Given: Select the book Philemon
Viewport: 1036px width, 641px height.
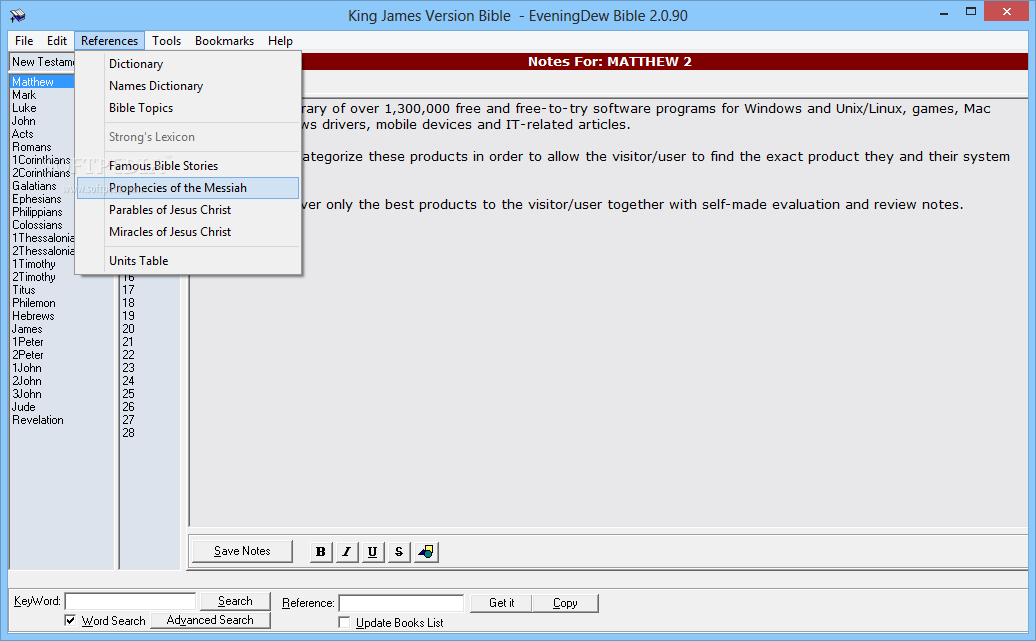Looking at the screenshot, I should click(x=34, y=303).
